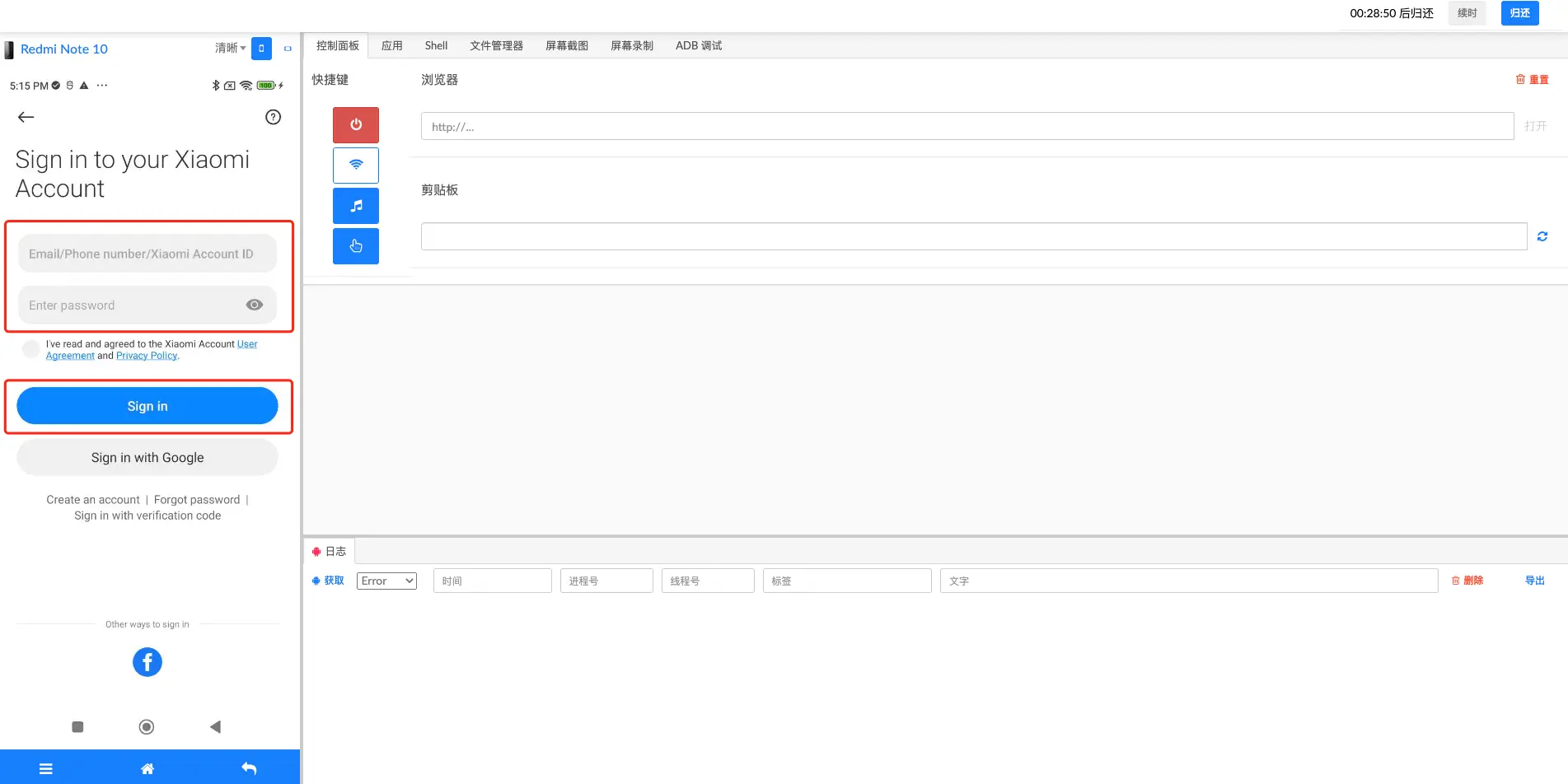Check the User Agreement consent checkbox

(x=30, y=349)
